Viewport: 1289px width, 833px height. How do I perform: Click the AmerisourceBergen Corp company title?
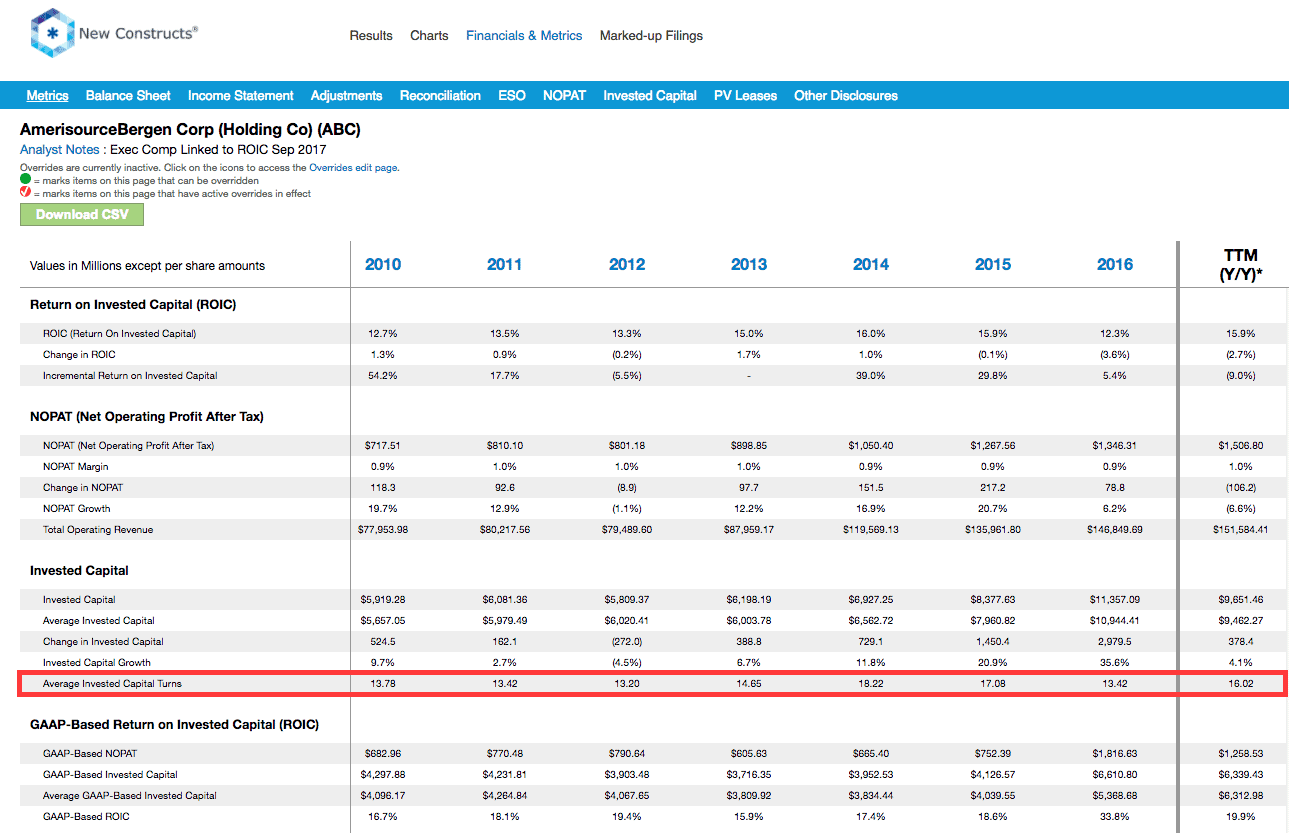190,130
